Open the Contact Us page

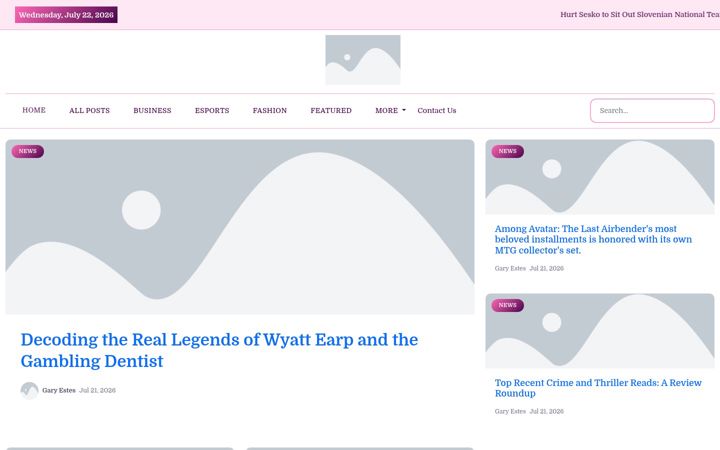(x=437, y=111)
